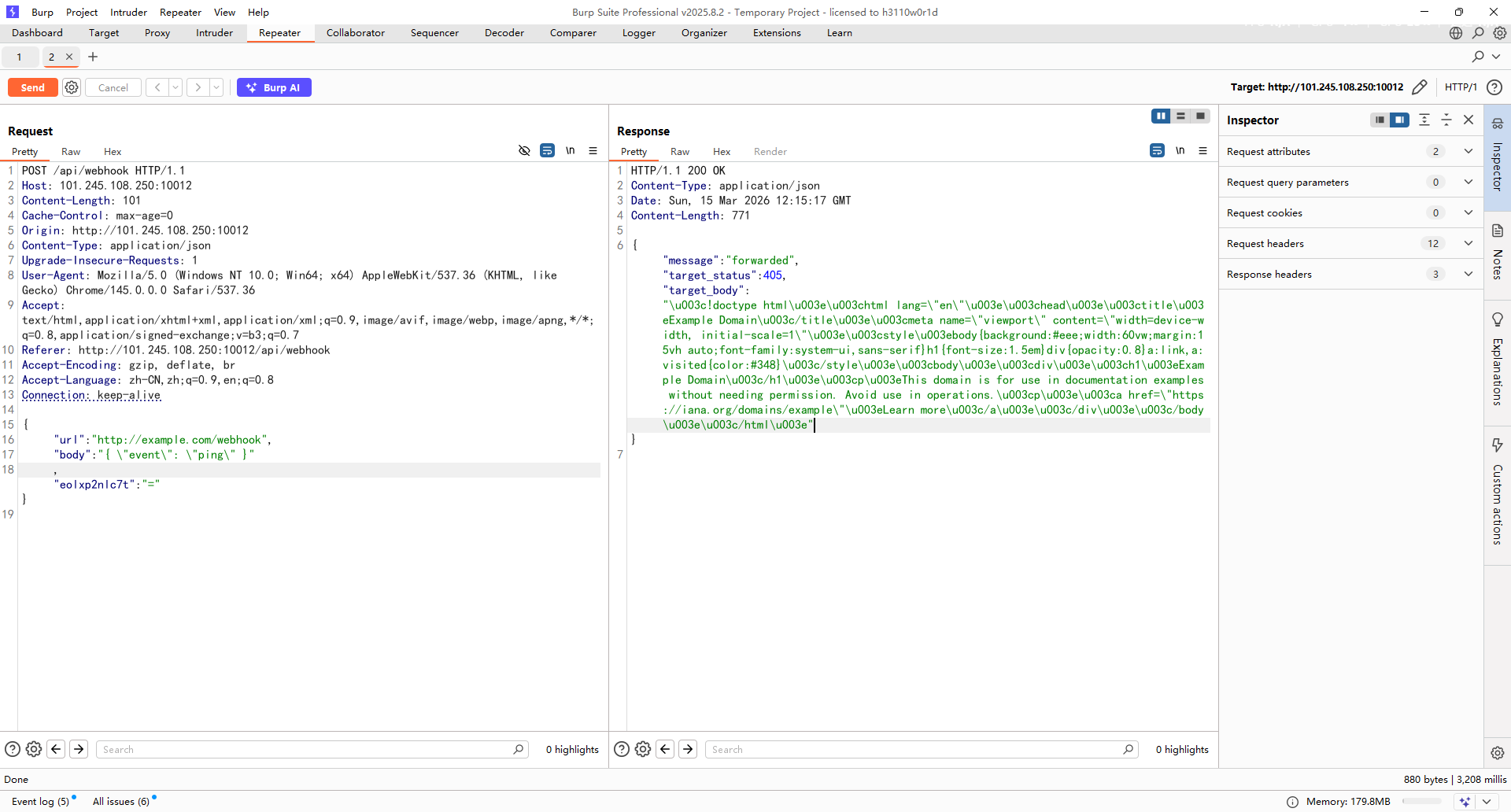This screenshot has height=812, width=1511.
Task: Close the Inspector panel
Action: (x=1469, y=120)
